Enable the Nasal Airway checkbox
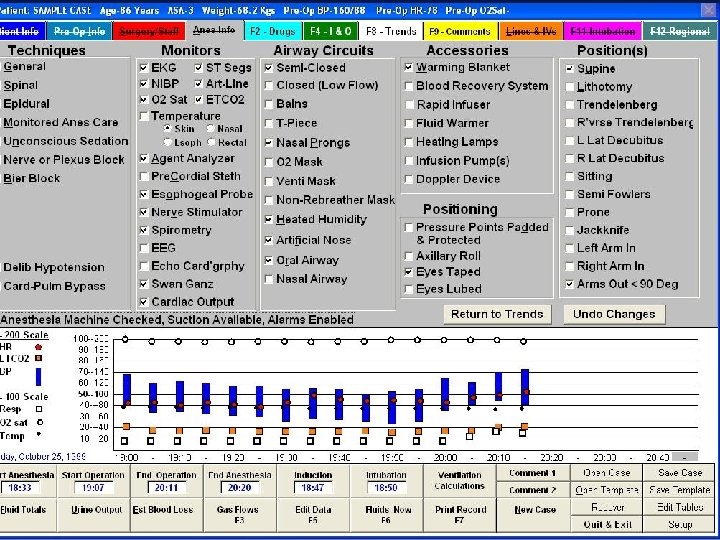 coord(269,279)
